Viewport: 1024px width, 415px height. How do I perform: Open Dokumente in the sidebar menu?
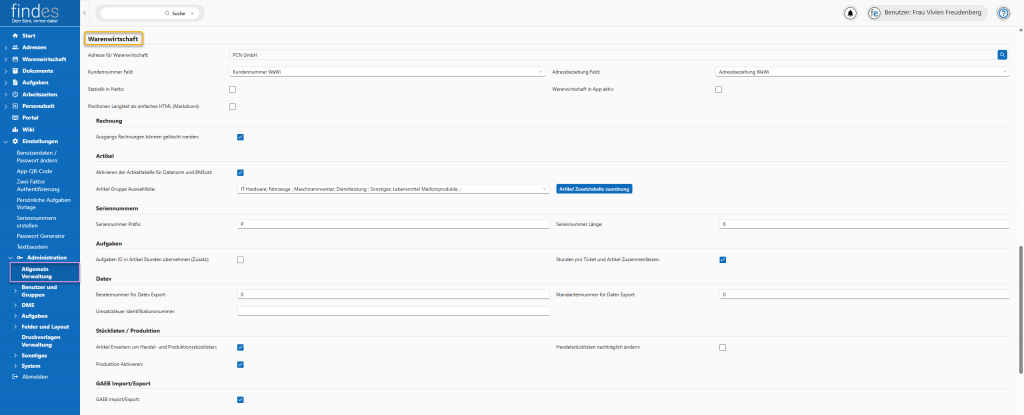[x=38, y=71]
